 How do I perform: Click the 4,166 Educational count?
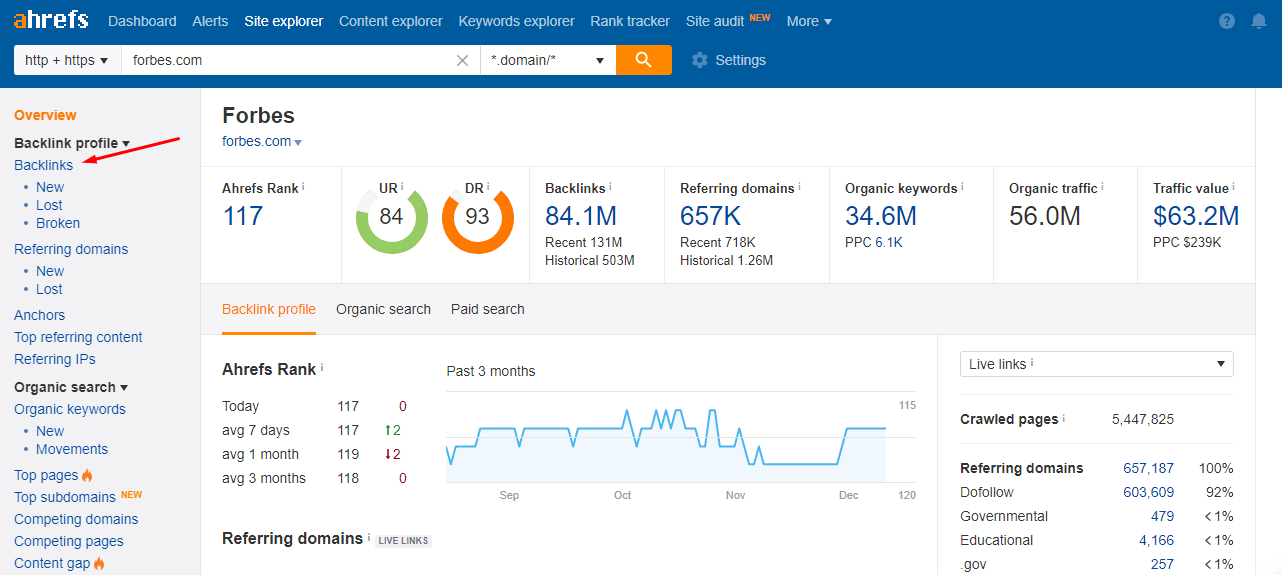pyautogui.click(x=1157, y=540)
